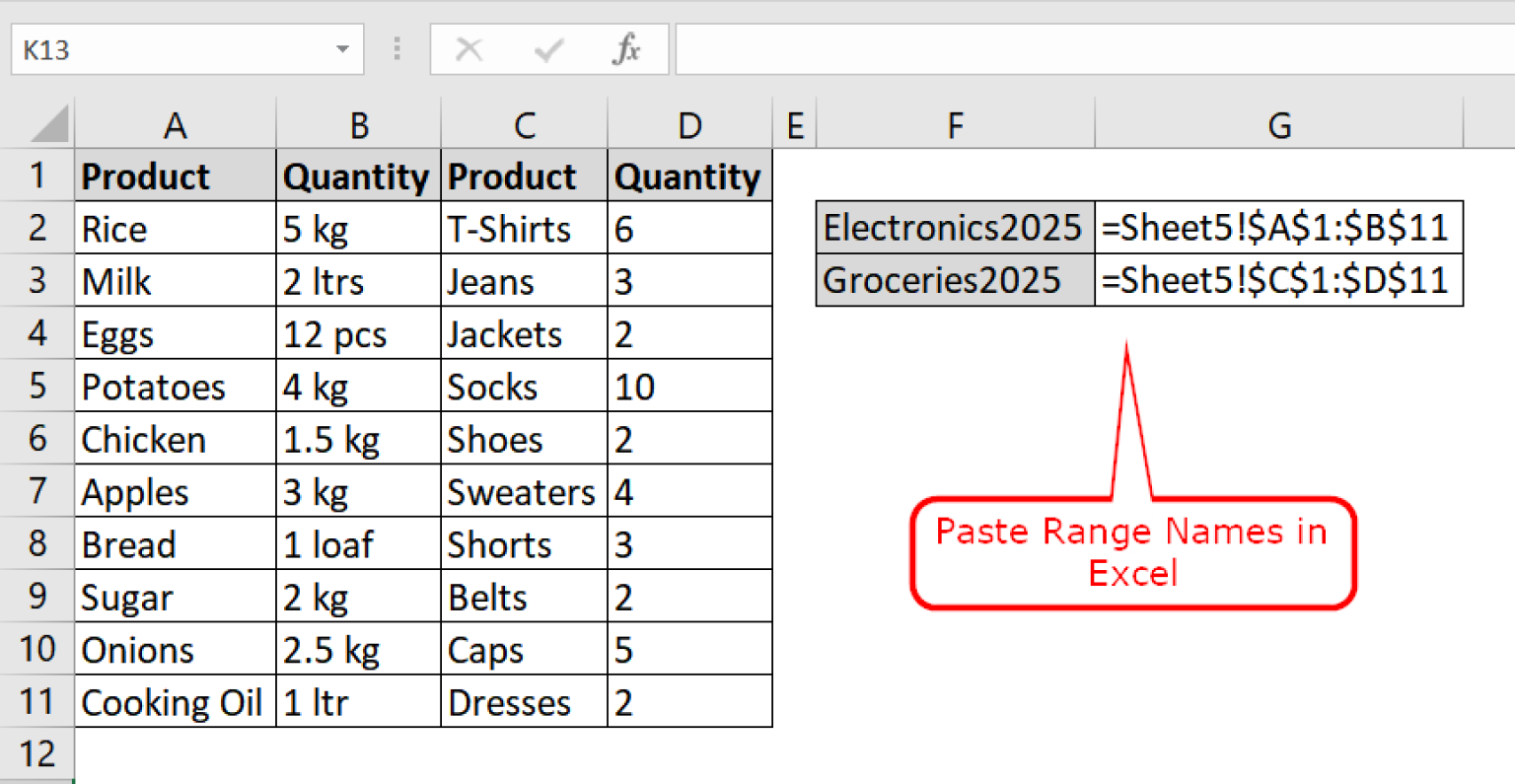This screenshot has width=1515, height=784.
Task: Select the Quantity header in column B
Action: [x=358, y=176]
